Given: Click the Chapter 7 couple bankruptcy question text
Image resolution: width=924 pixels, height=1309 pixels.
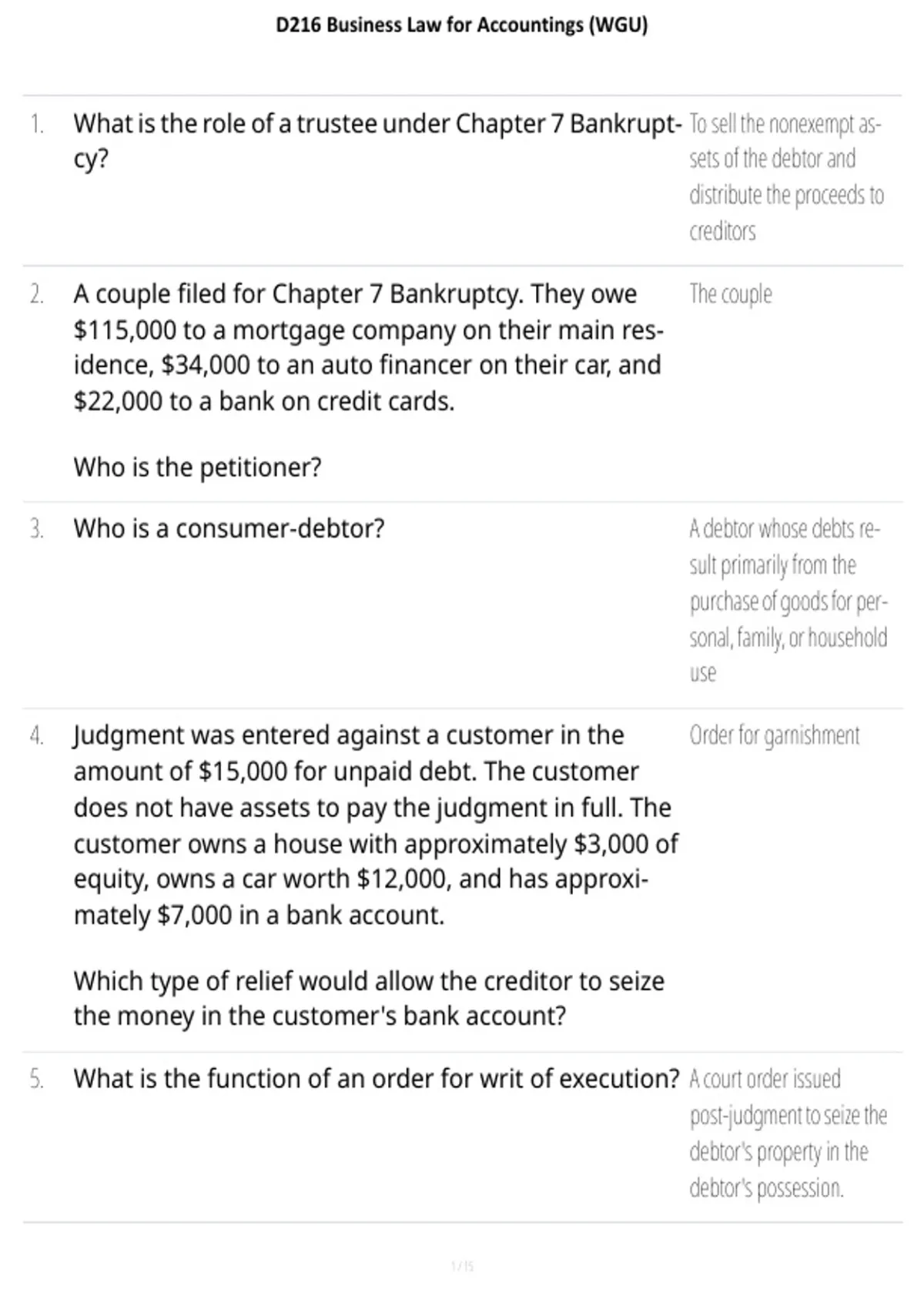Looking at the screenshot, I should (x=368, y=347).
